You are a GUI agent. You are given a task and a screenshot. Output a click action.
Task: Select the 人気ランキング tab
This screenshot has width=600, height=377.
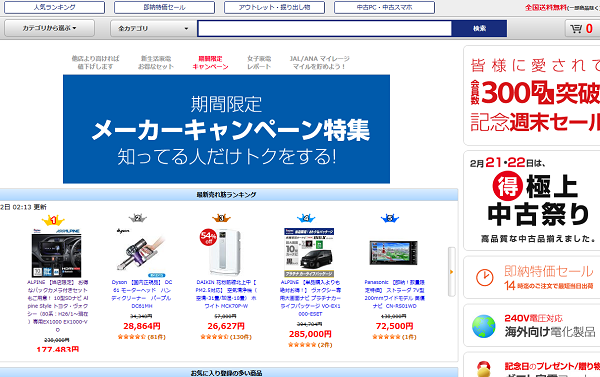[54, 7]
